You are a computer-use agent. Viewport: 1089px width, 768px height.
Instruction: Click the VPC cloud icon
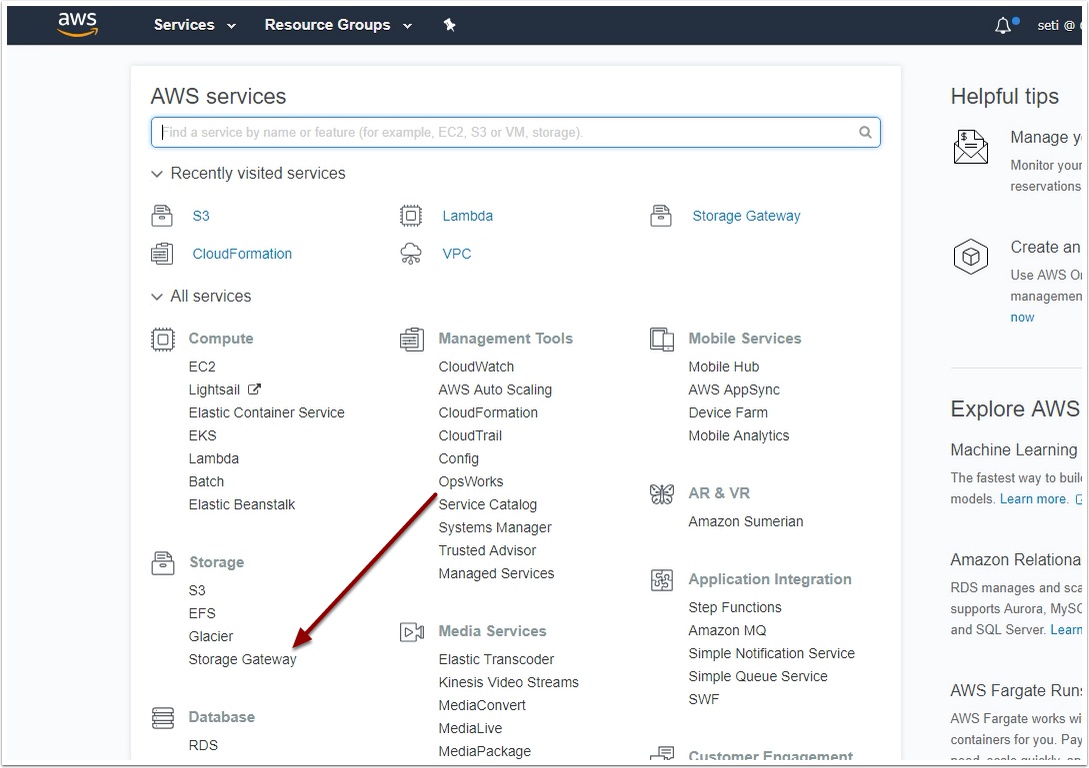410,253
